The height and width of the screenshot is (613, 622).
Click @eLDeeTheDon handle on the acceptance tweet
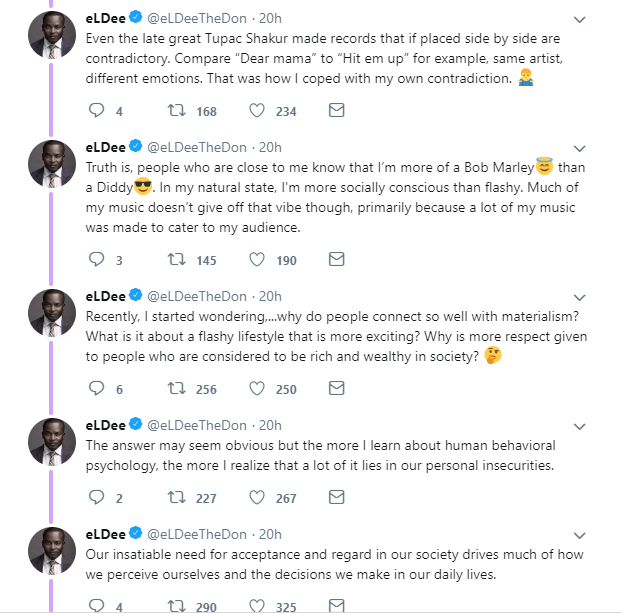click(197, 533)
